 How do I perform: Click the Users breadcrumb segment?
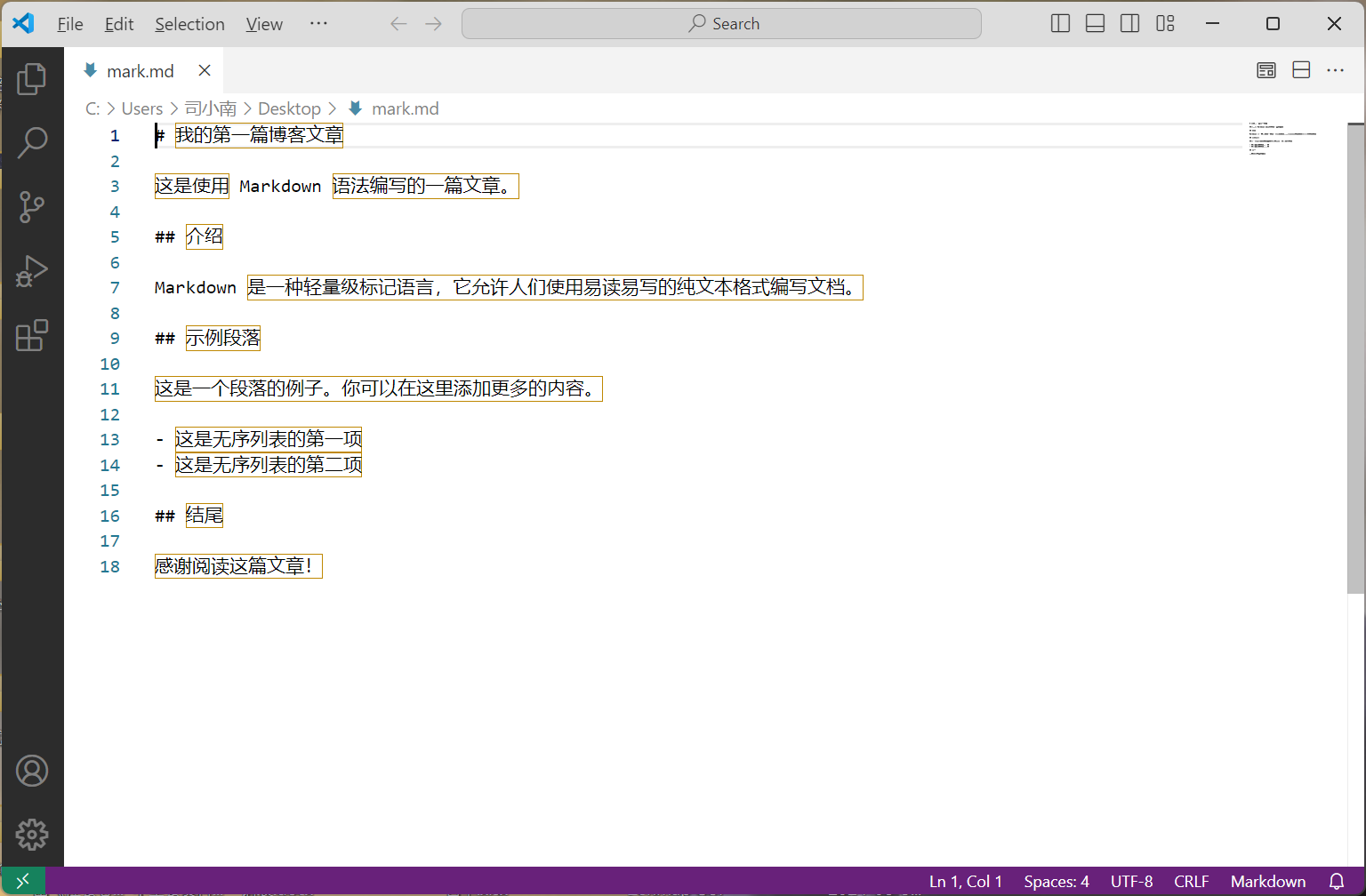click(142, 108)
